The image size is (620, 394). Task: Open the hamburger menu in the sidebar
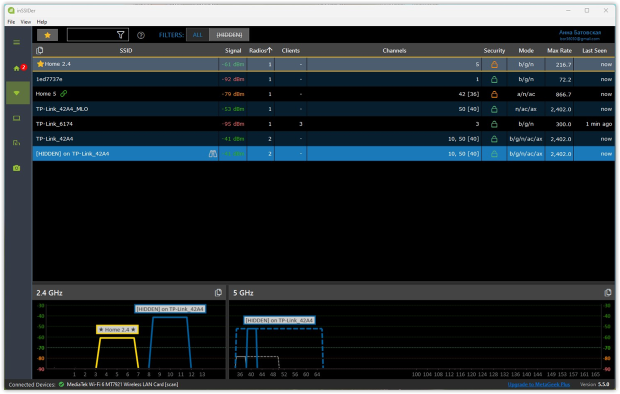[x=17, y=42]
